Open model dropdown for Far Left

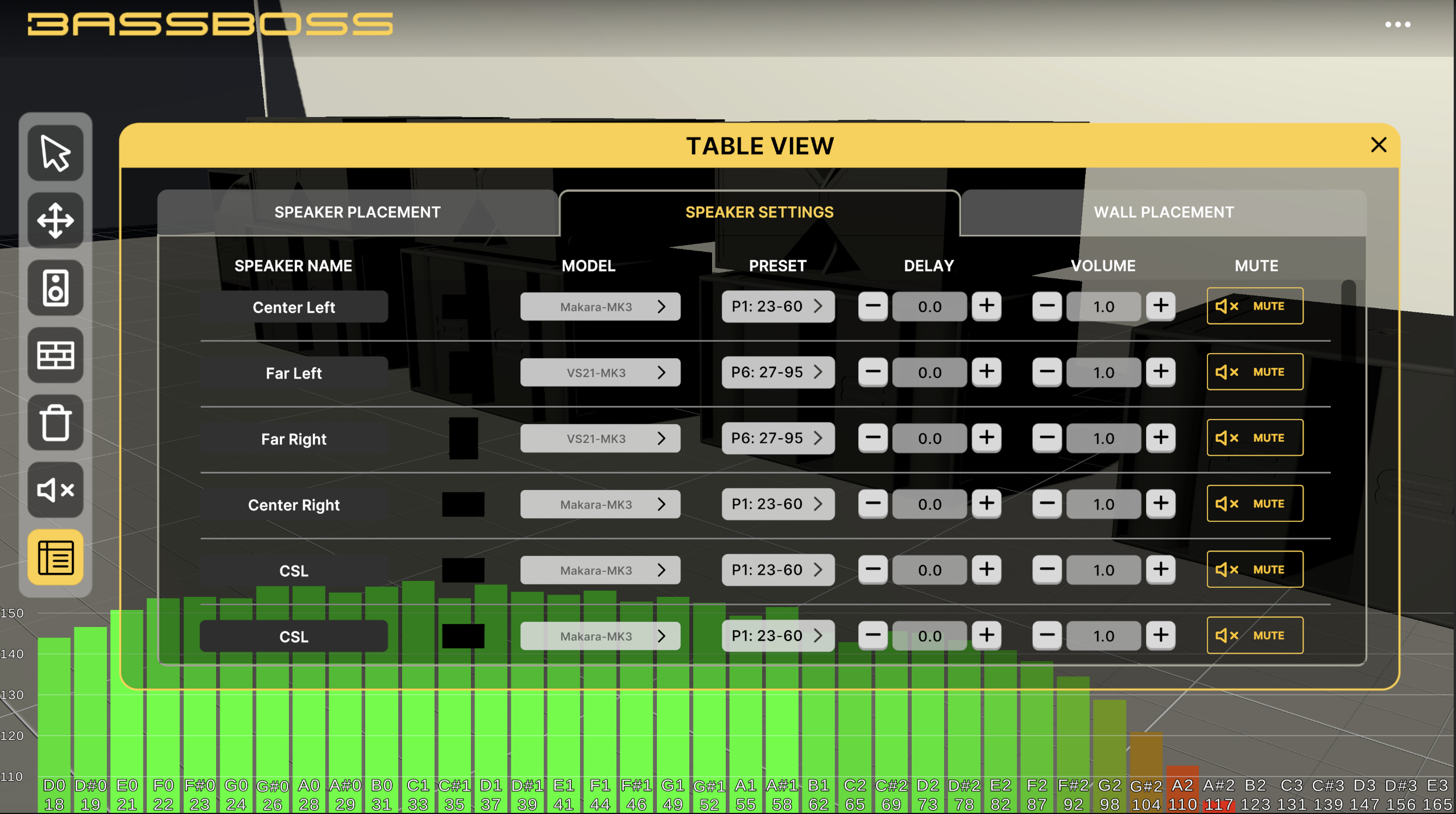pyautogui.click(x=600, y=372)
